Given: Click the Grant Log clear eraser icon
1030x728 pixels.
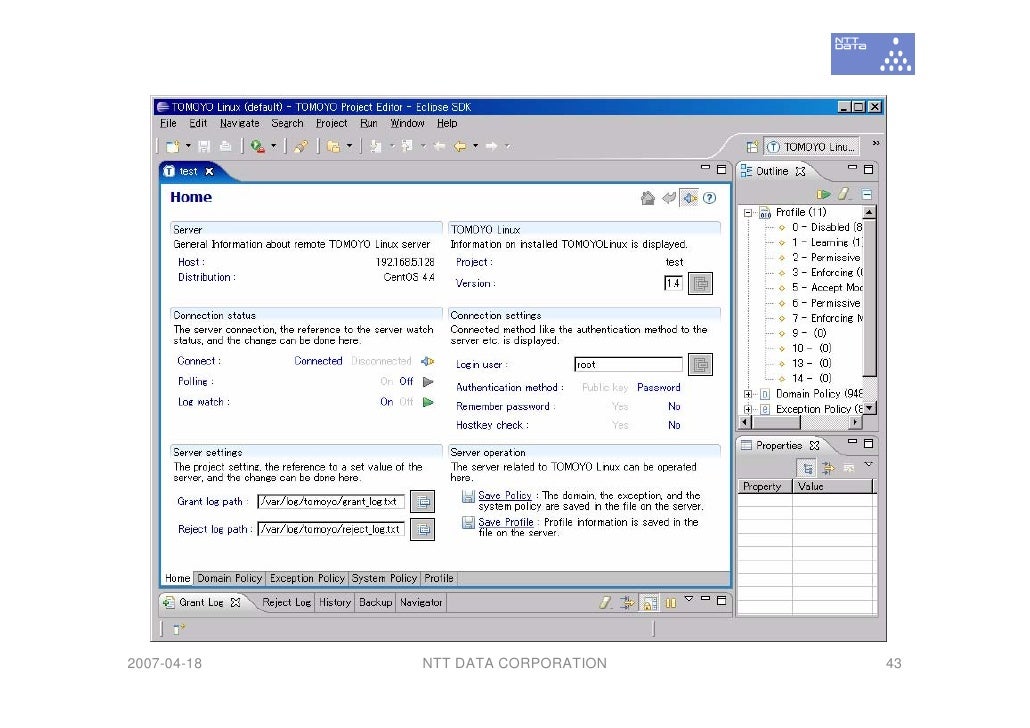Looking at the screenshot, I should [x=605, y=603].
